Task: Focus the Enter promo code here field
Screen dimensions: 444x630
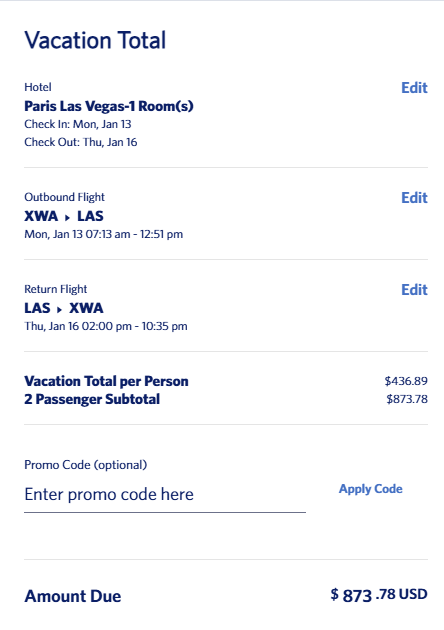Action: (x=165, y=495)
